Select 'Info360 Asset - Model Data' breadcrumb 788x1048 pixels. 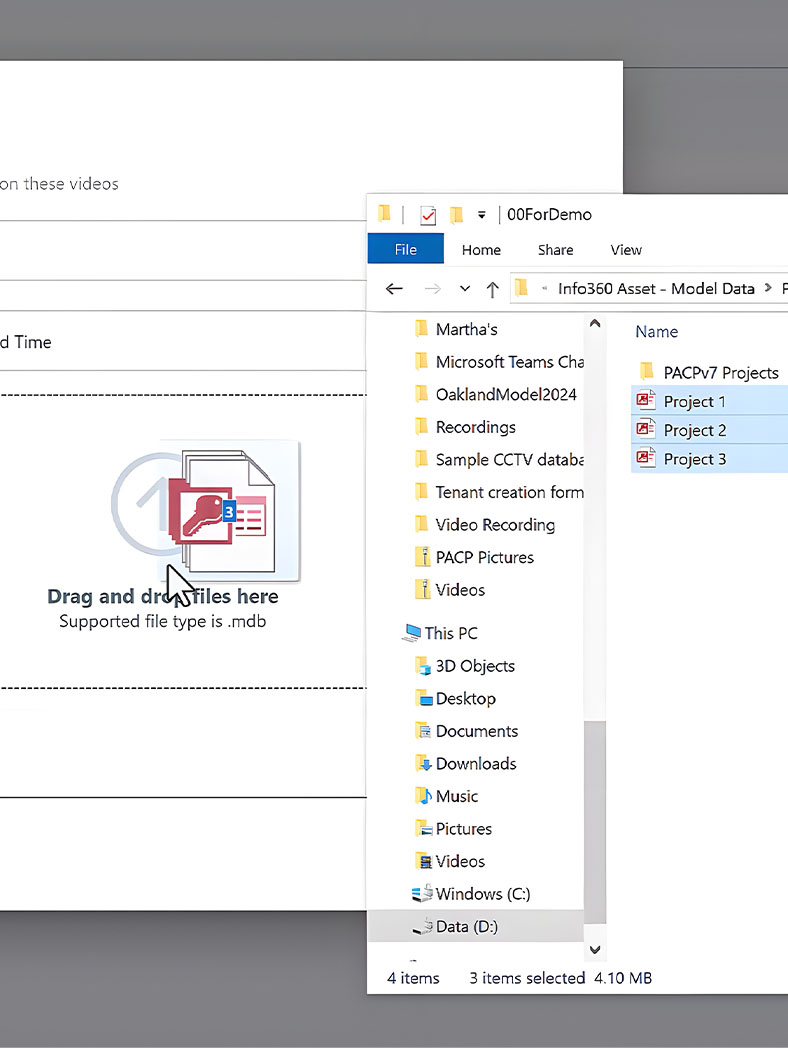click(x=656, y=289)
